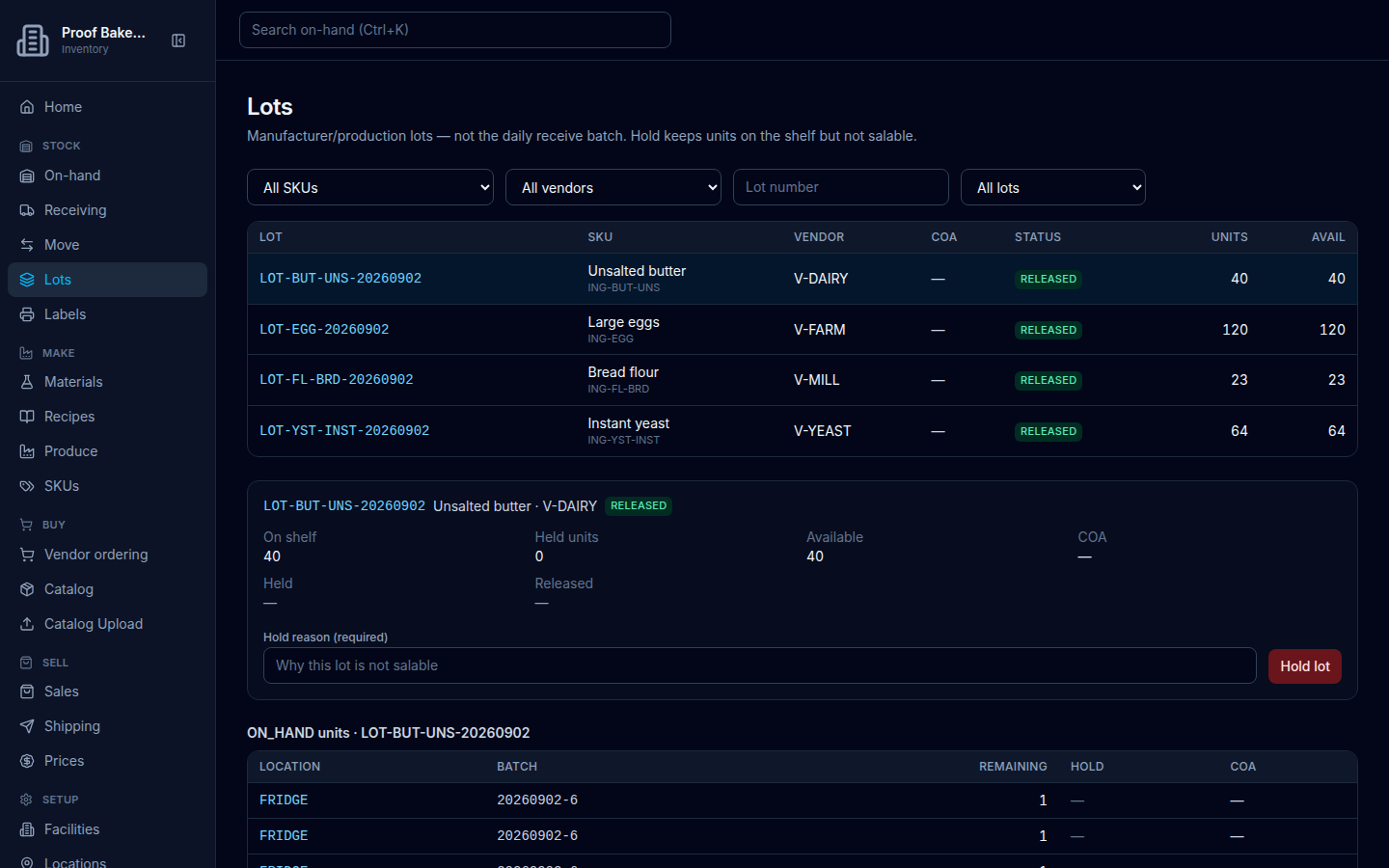Click the Home icon in sidebar
This screenshot has width=1389, height=868.
[x=27, y=107]
